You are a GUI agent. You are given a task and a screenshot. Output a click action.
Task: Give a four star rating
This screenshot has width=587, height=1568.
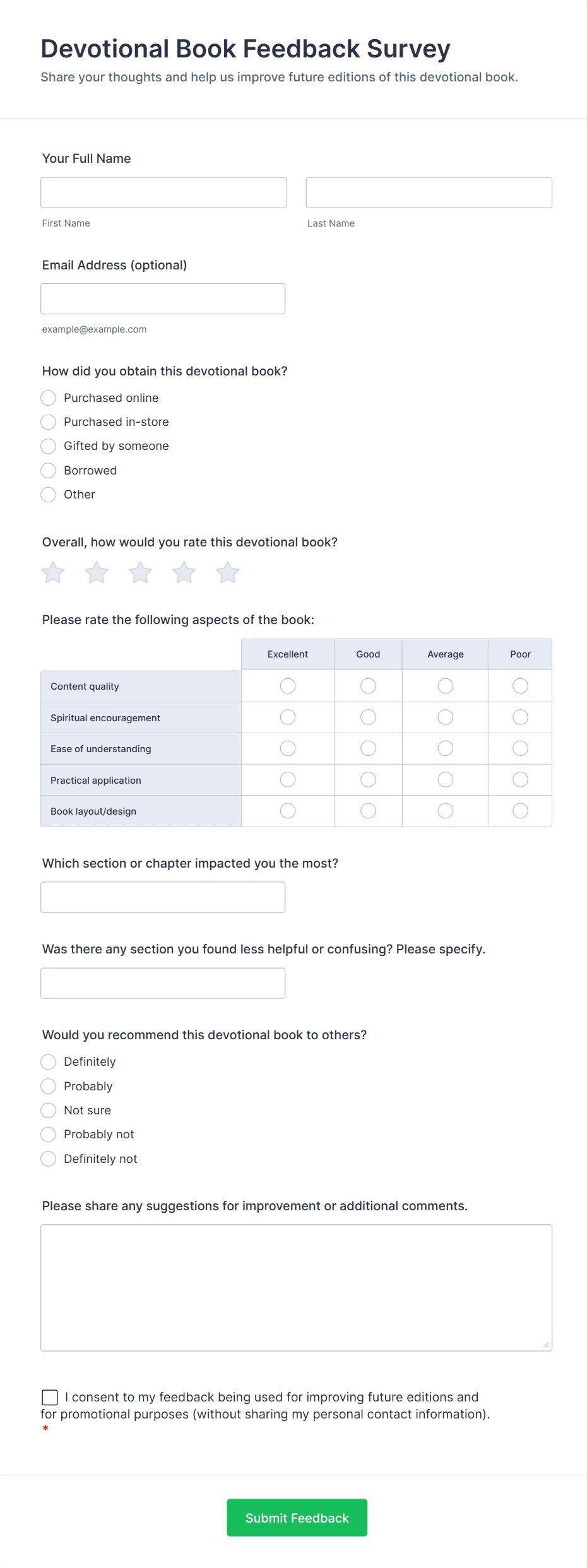click(183, 572)
